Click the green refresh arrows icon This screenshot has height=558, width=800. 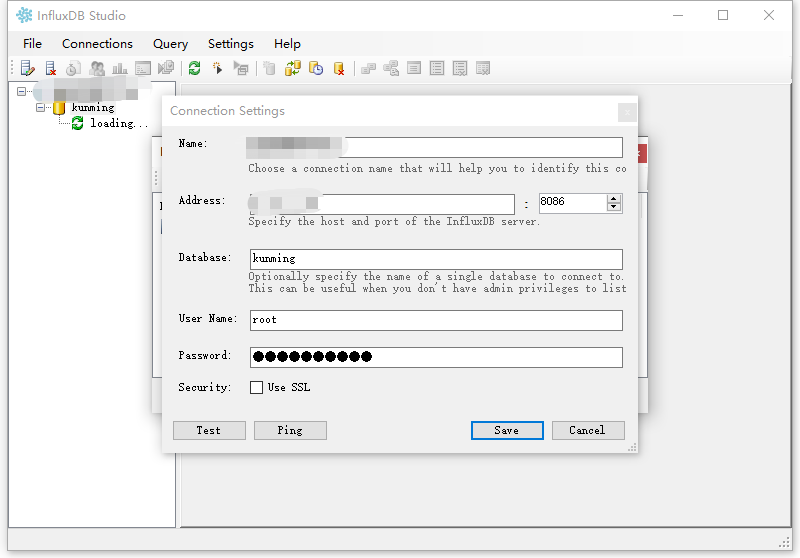coord(194,68)
